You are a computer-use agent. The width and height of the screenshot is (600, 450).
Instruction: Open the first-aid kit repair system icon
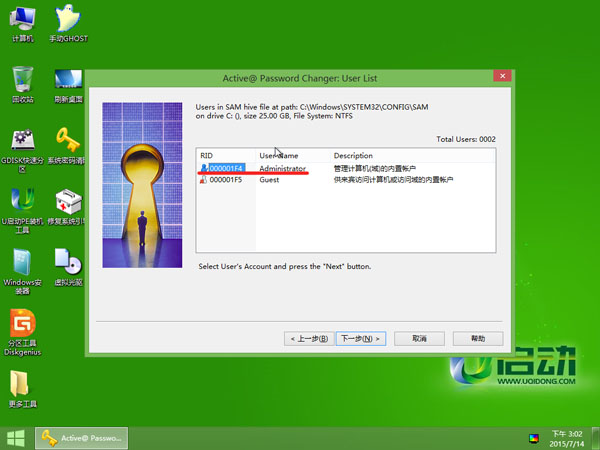click(67, 207)
